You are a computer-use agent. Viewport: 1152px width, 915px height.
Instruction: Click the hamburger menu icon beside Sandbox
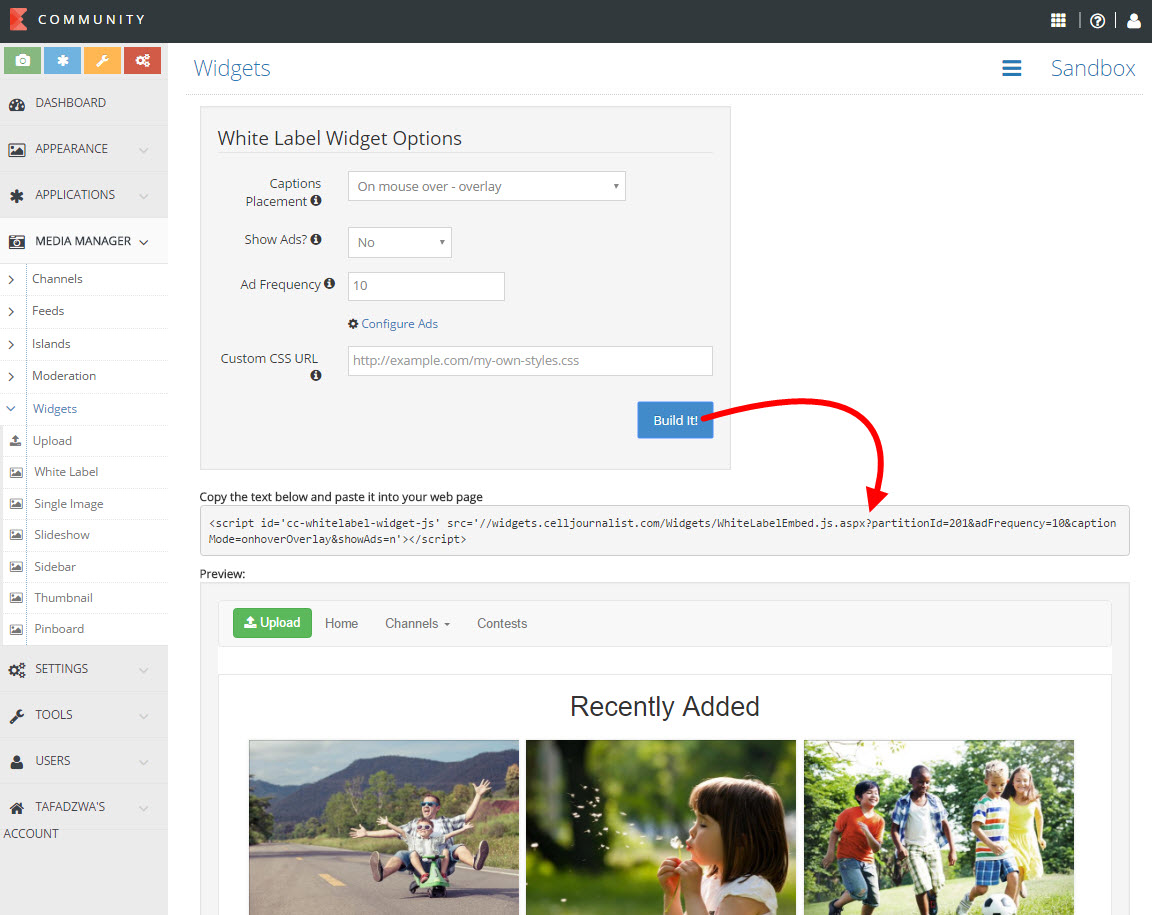tap(1012, 68)
